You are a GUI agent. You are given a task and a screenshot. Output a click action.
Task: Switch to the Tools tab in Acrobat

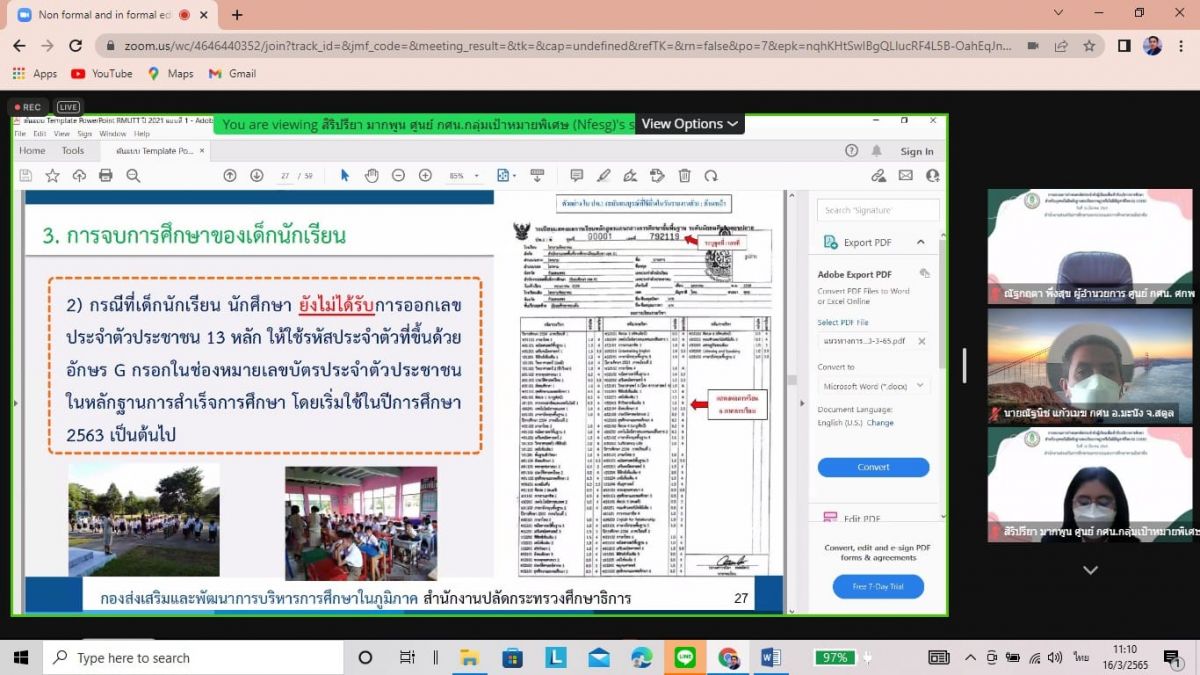(x=73, y=151)
